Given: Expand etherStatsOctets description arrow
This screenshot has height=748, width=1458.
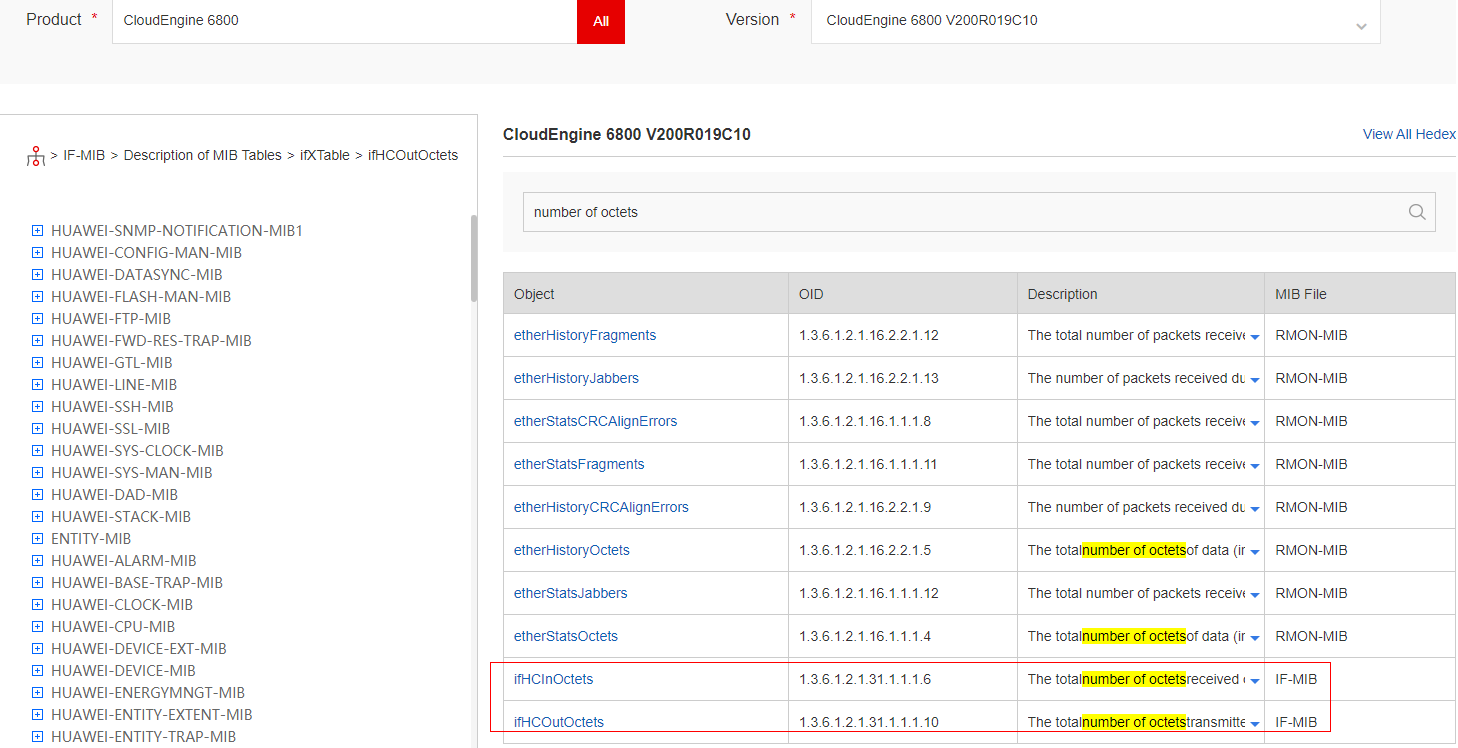Looking at the screenshot, I should pyautogui.click(x=1254, y=638).
